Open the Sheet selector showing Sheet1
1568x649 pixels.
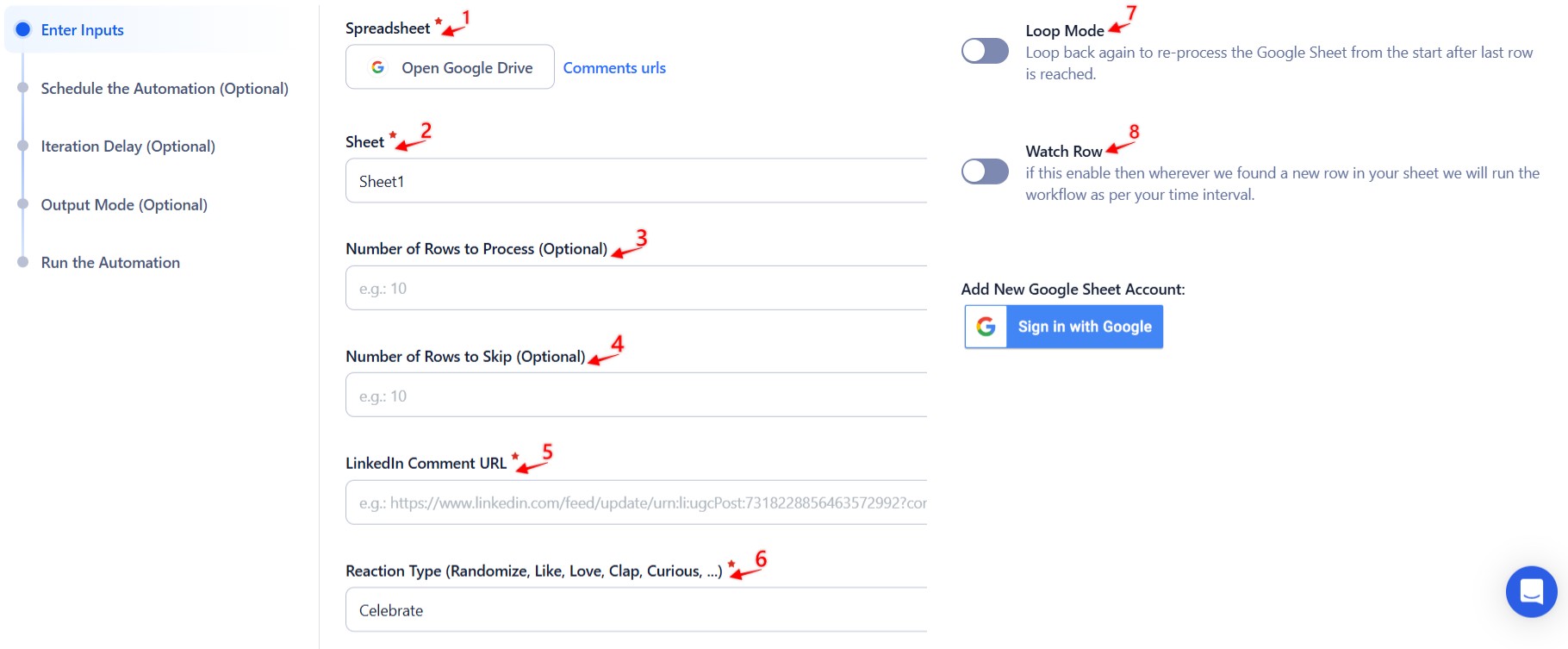636,181
